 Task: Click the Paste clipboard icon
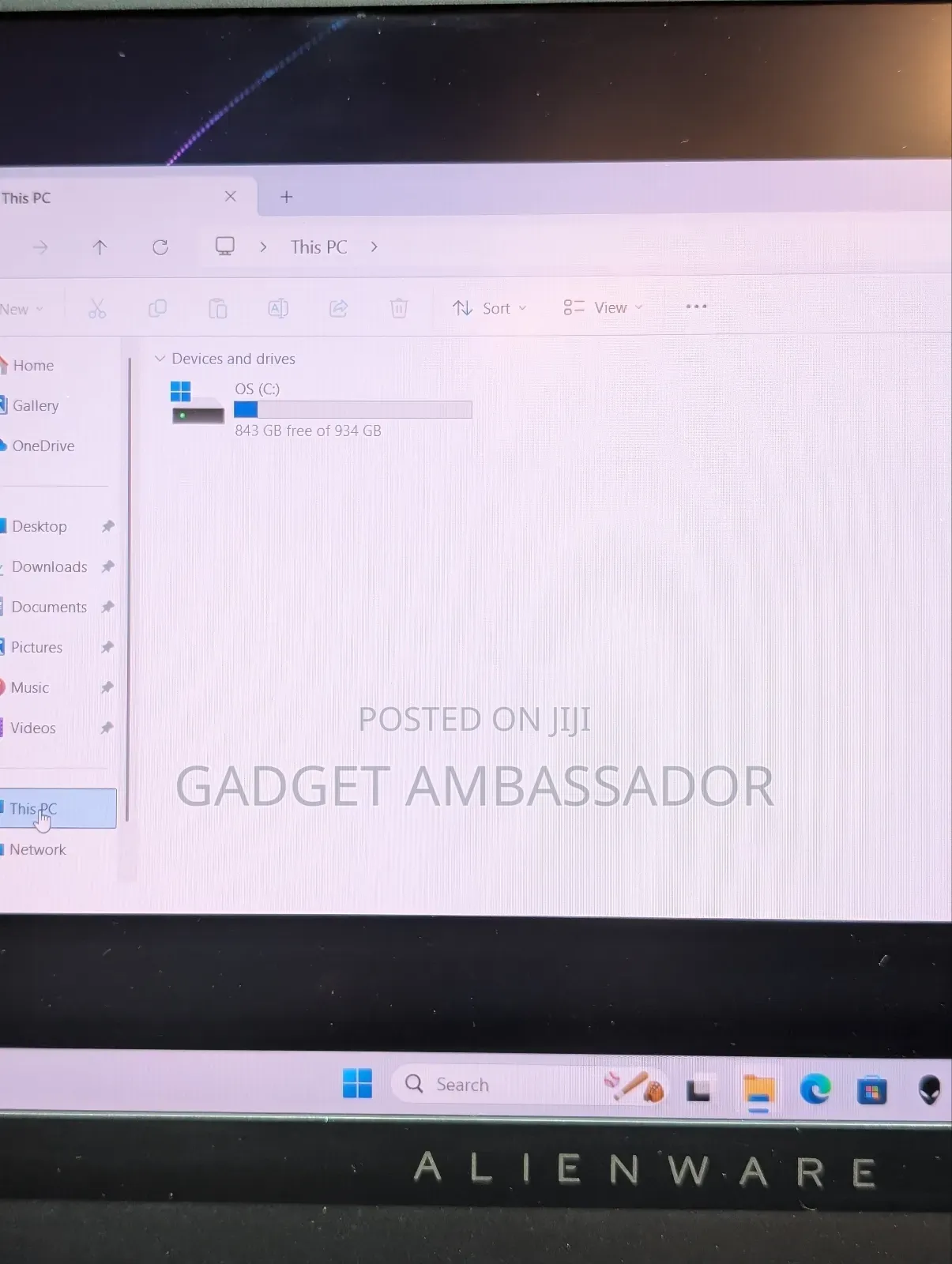pyautogui.click(x=217, y=308)
